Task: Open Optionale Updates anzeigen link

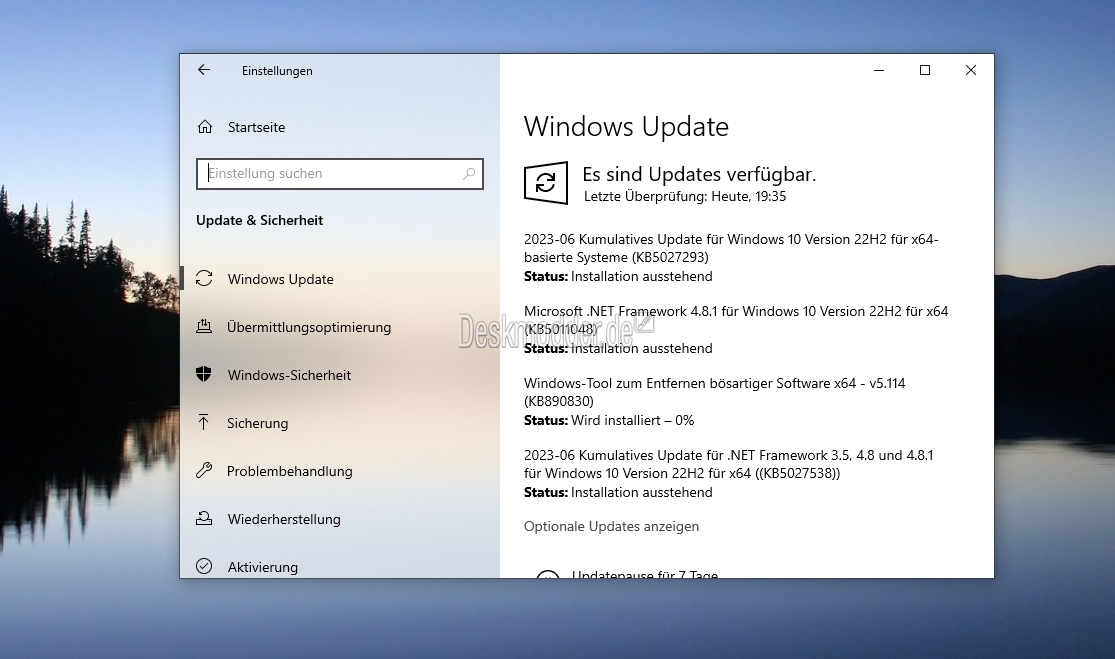Action: coord(612,527)
